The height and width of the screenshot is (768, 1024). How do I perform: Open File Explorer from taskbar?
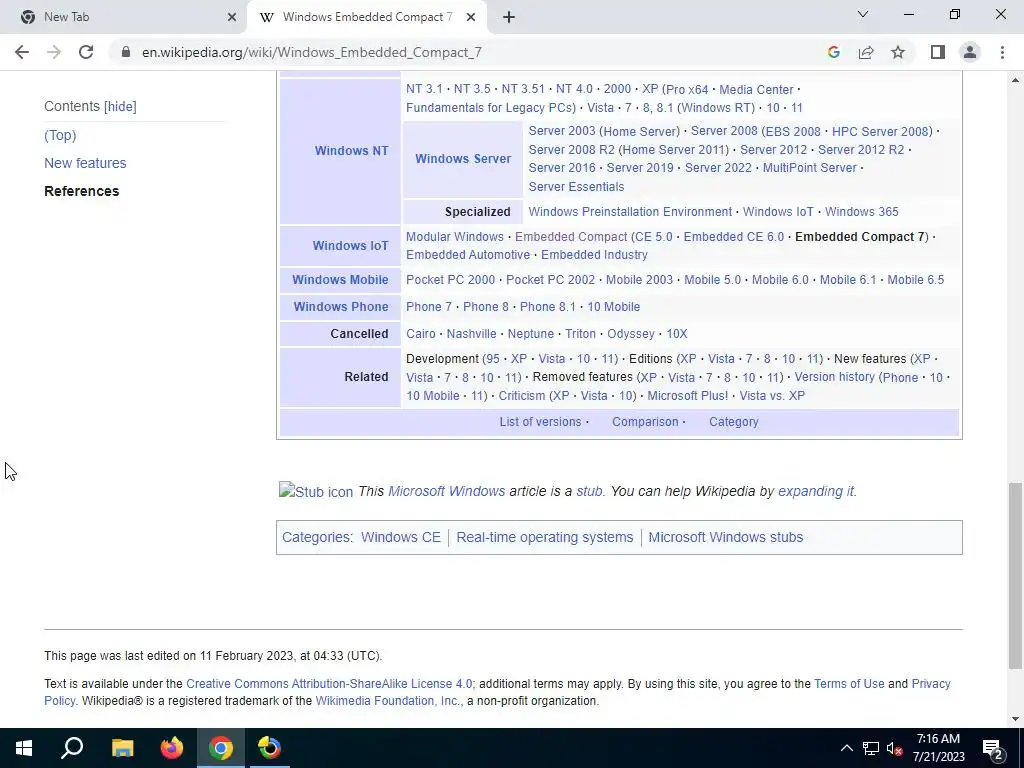122,748
